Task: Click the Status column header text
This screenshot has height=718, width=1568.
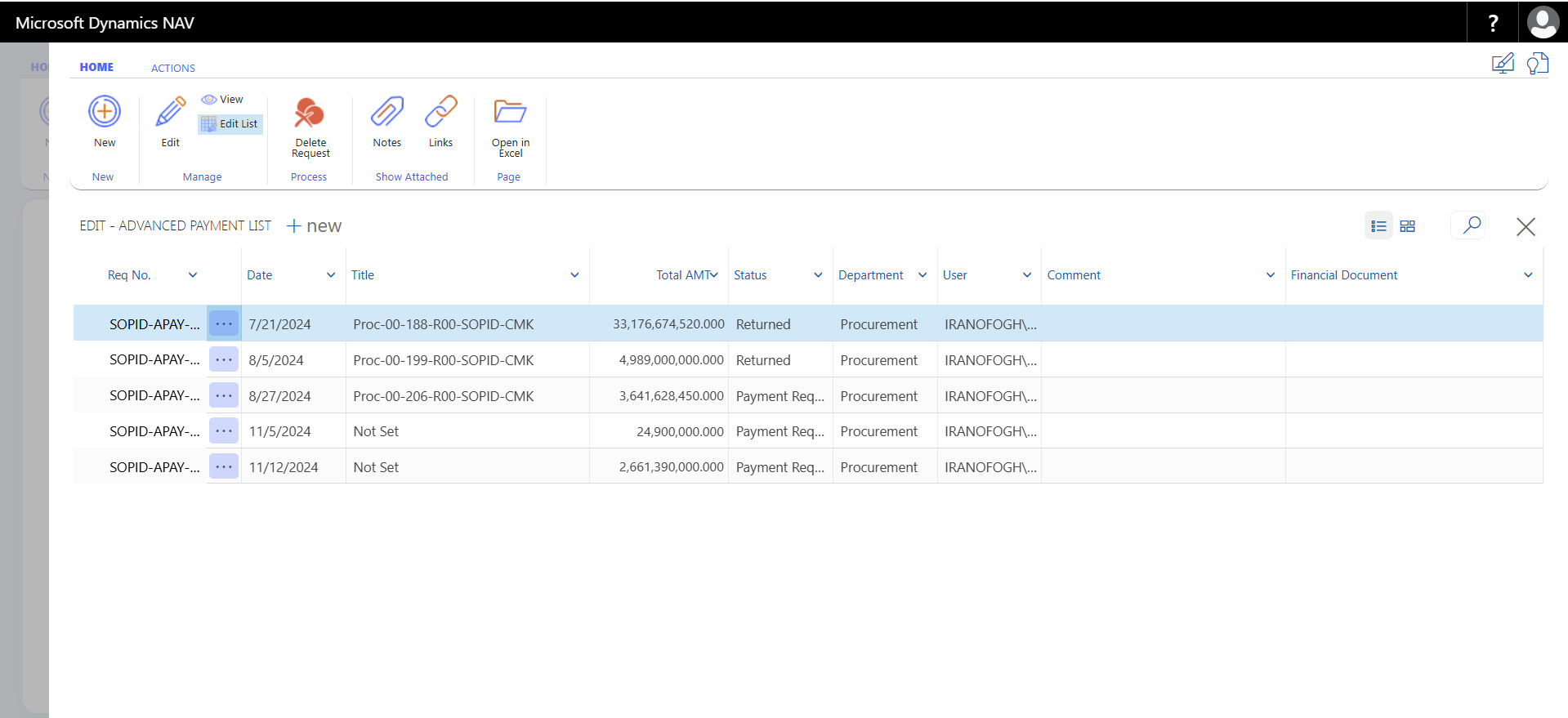Action: click(x=750, y=275)
